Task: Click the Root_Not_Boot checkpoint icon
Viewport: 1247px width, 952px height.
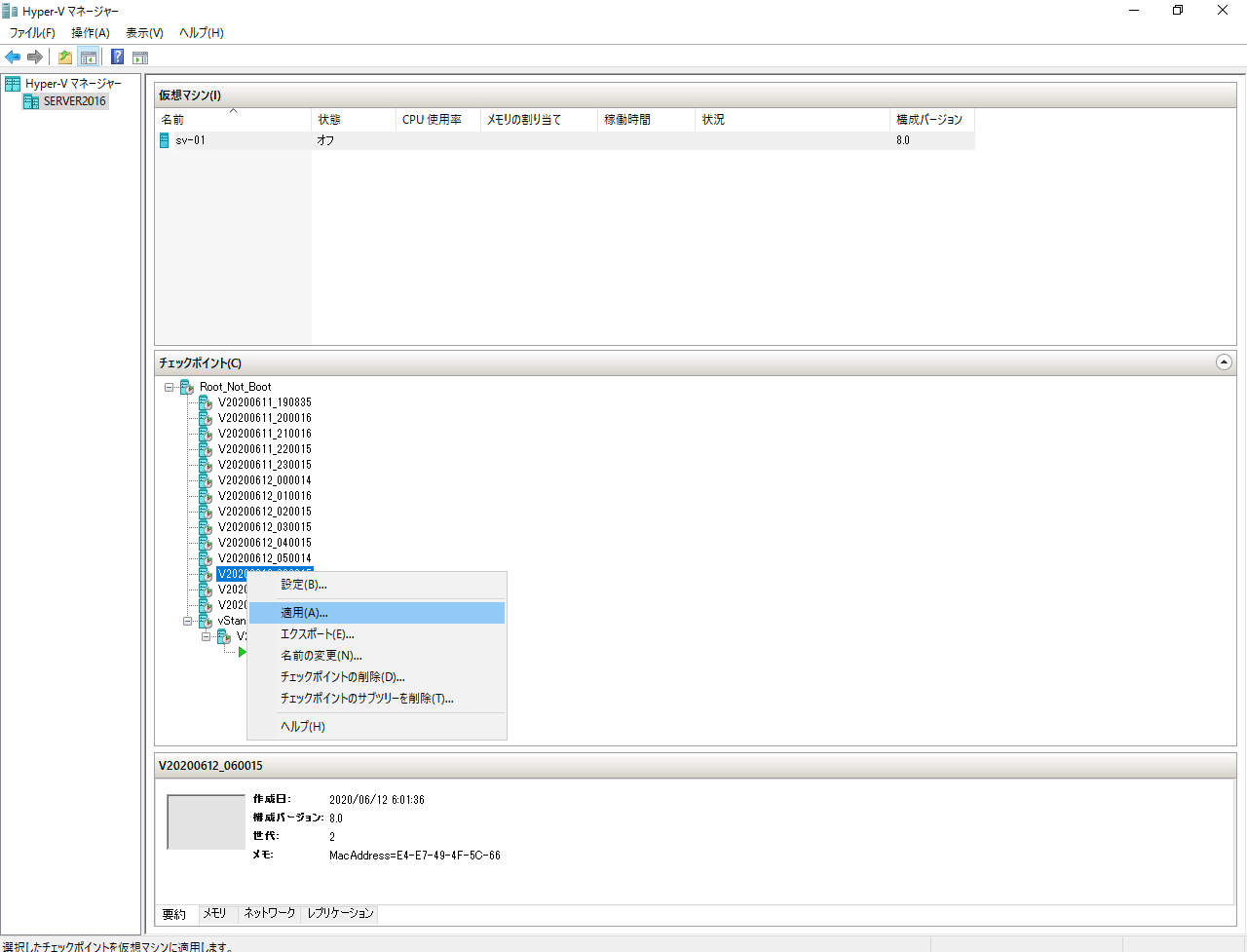Action: (x=187, y=387)
